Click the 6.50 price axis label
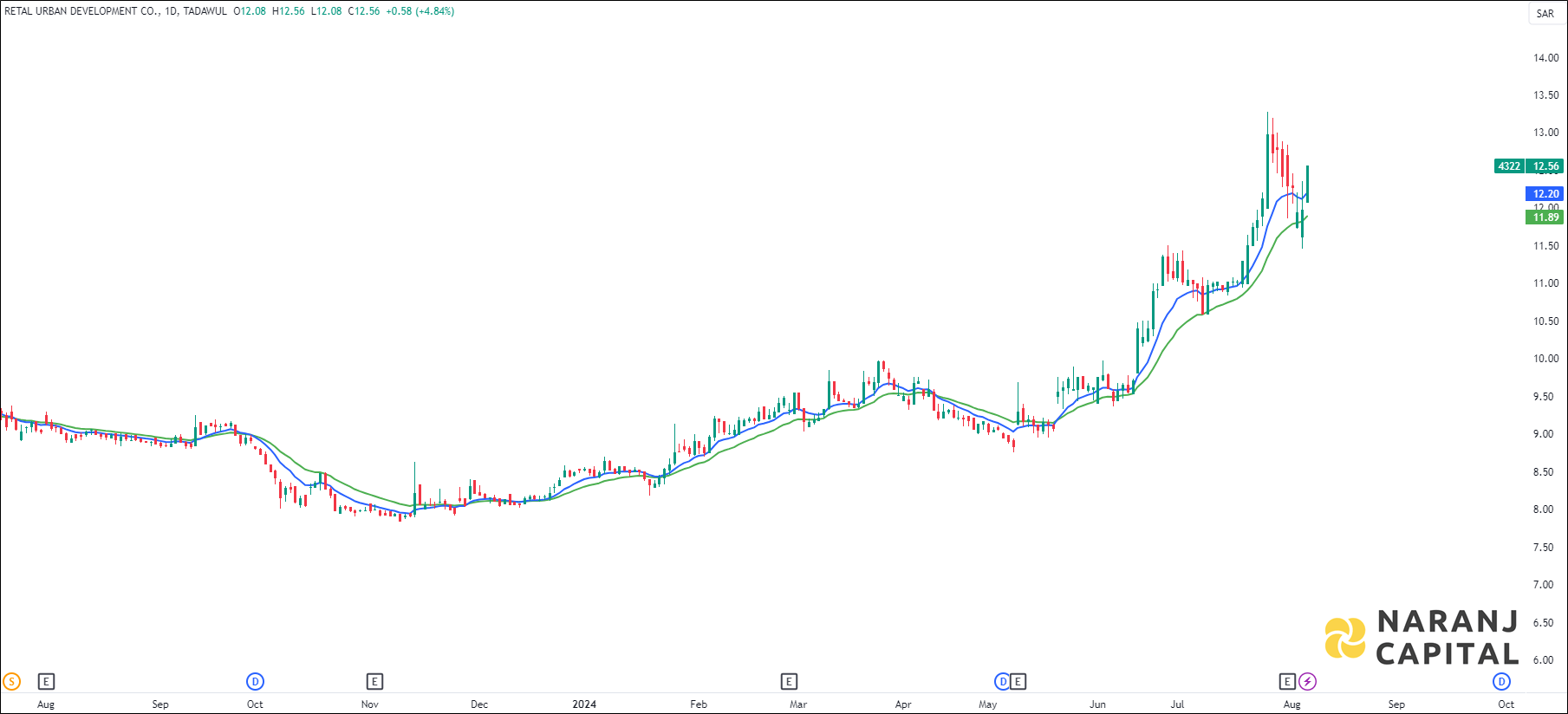Viewport: 1568px width, 714px height. coord(1543,623)
